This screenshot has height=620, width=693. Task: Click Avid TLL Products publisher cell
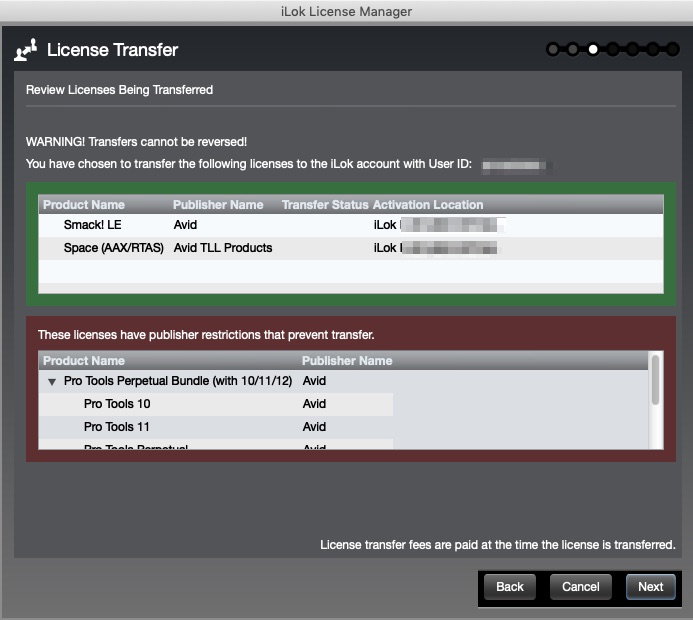coord(223,248)
